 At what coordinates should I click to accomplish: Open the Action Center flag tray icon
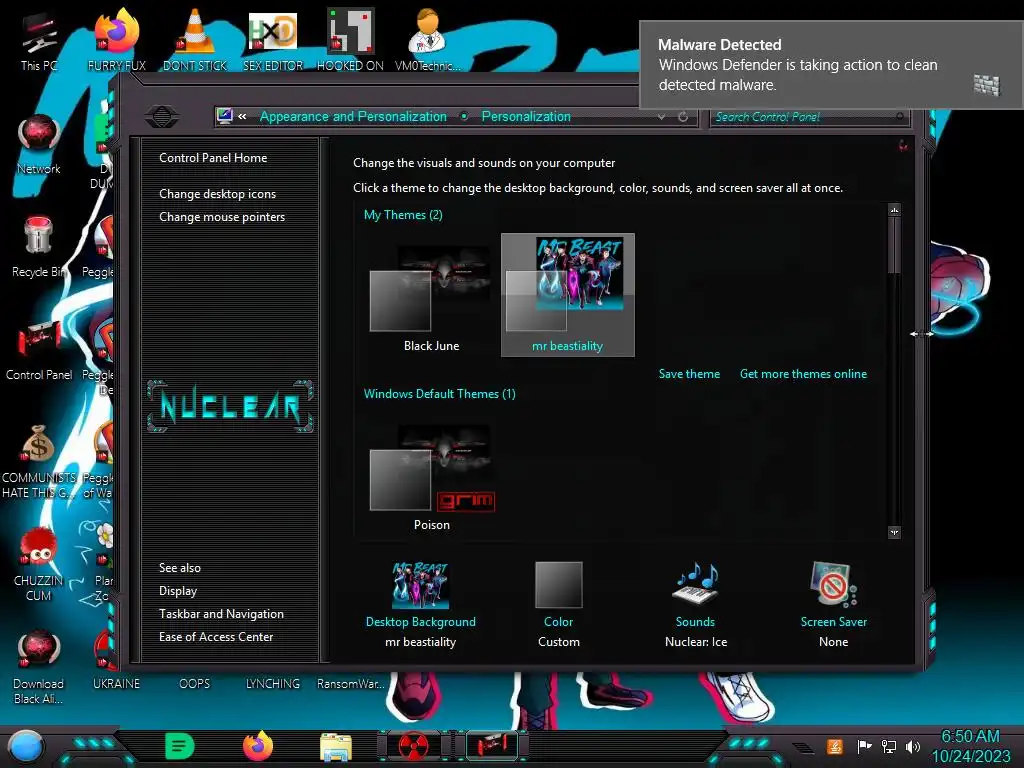864,746
